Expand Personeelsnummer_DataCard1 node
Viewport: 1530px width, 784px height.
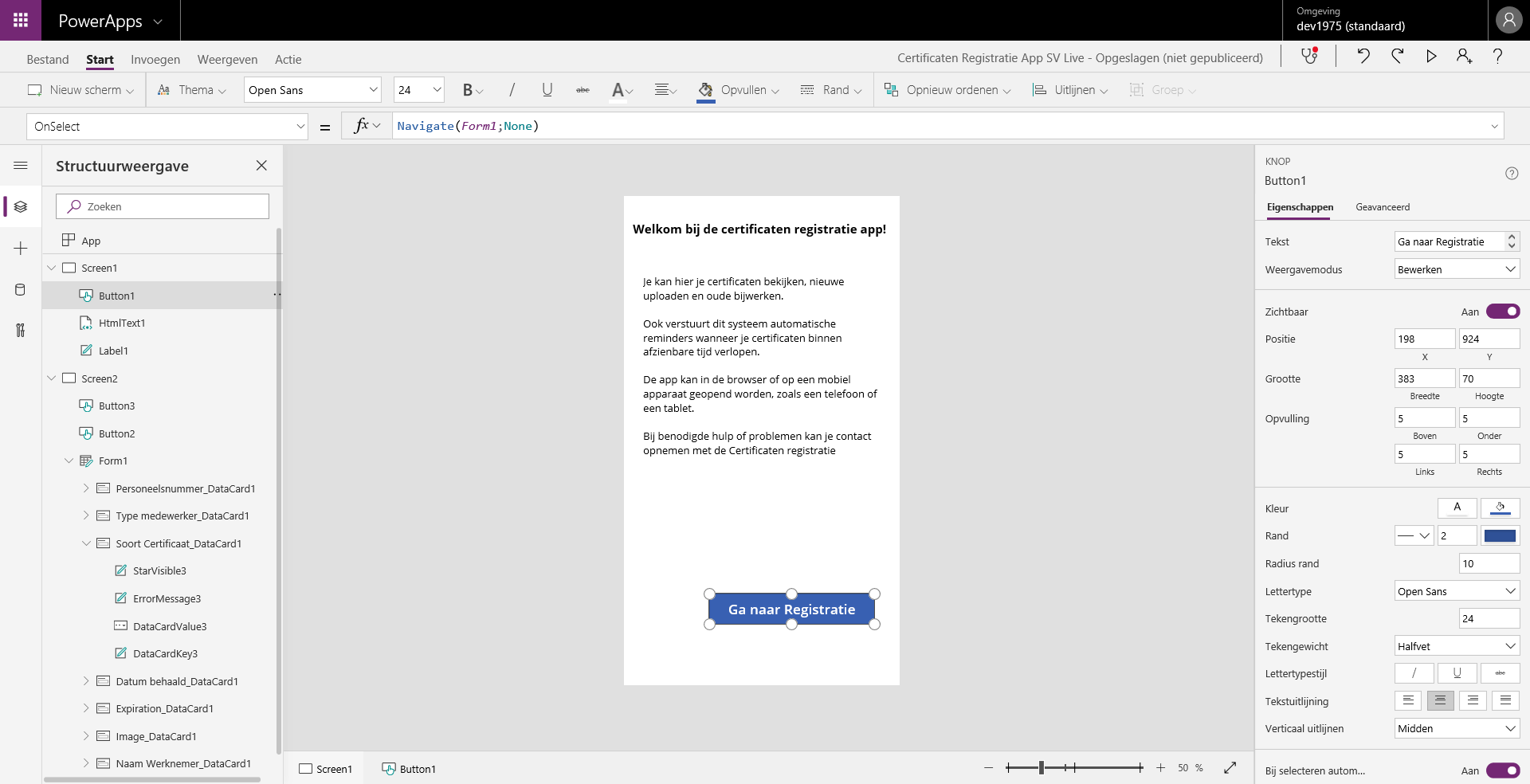click(86, 488)
